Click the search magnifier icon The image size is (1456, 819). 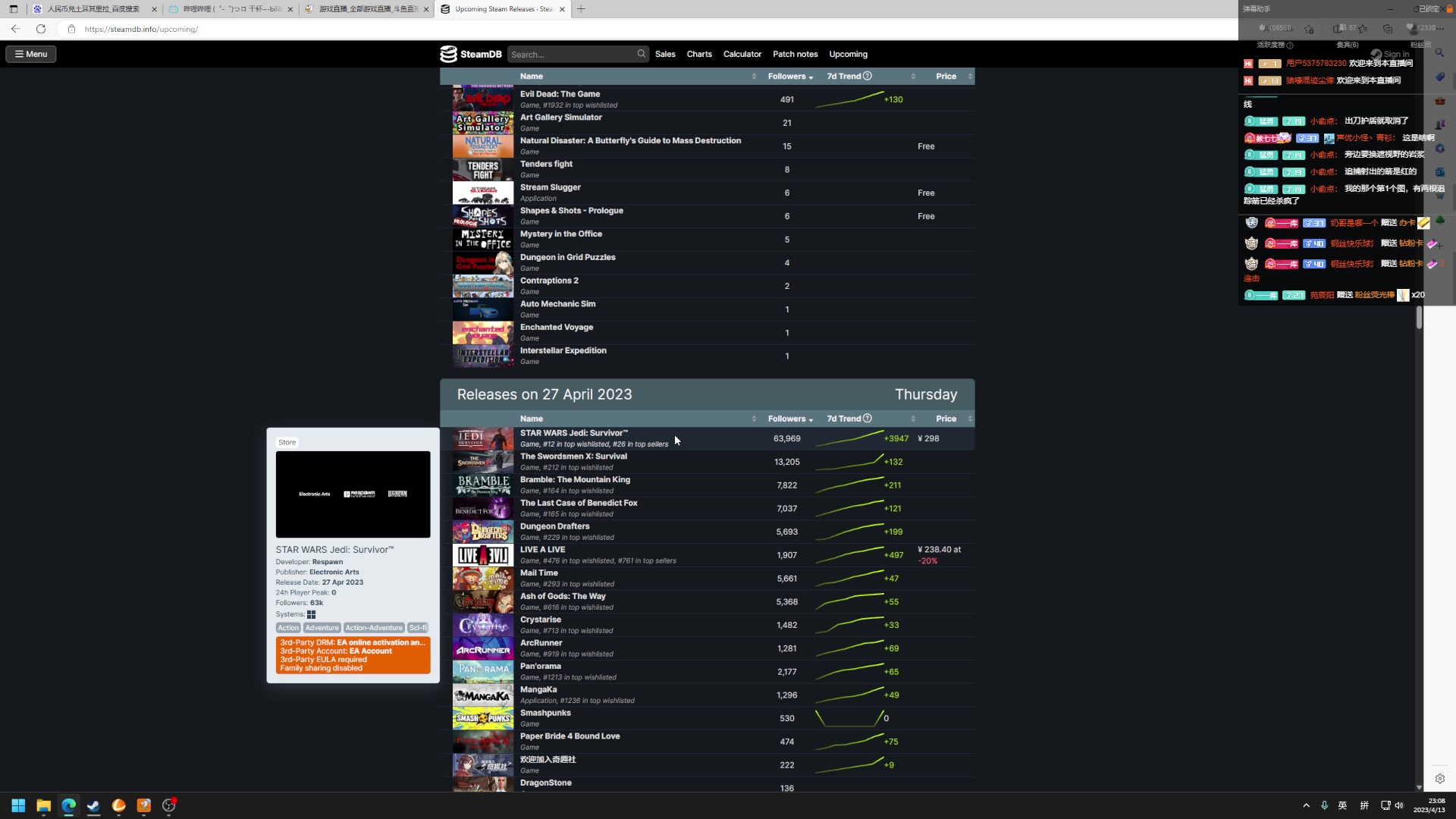642,54
